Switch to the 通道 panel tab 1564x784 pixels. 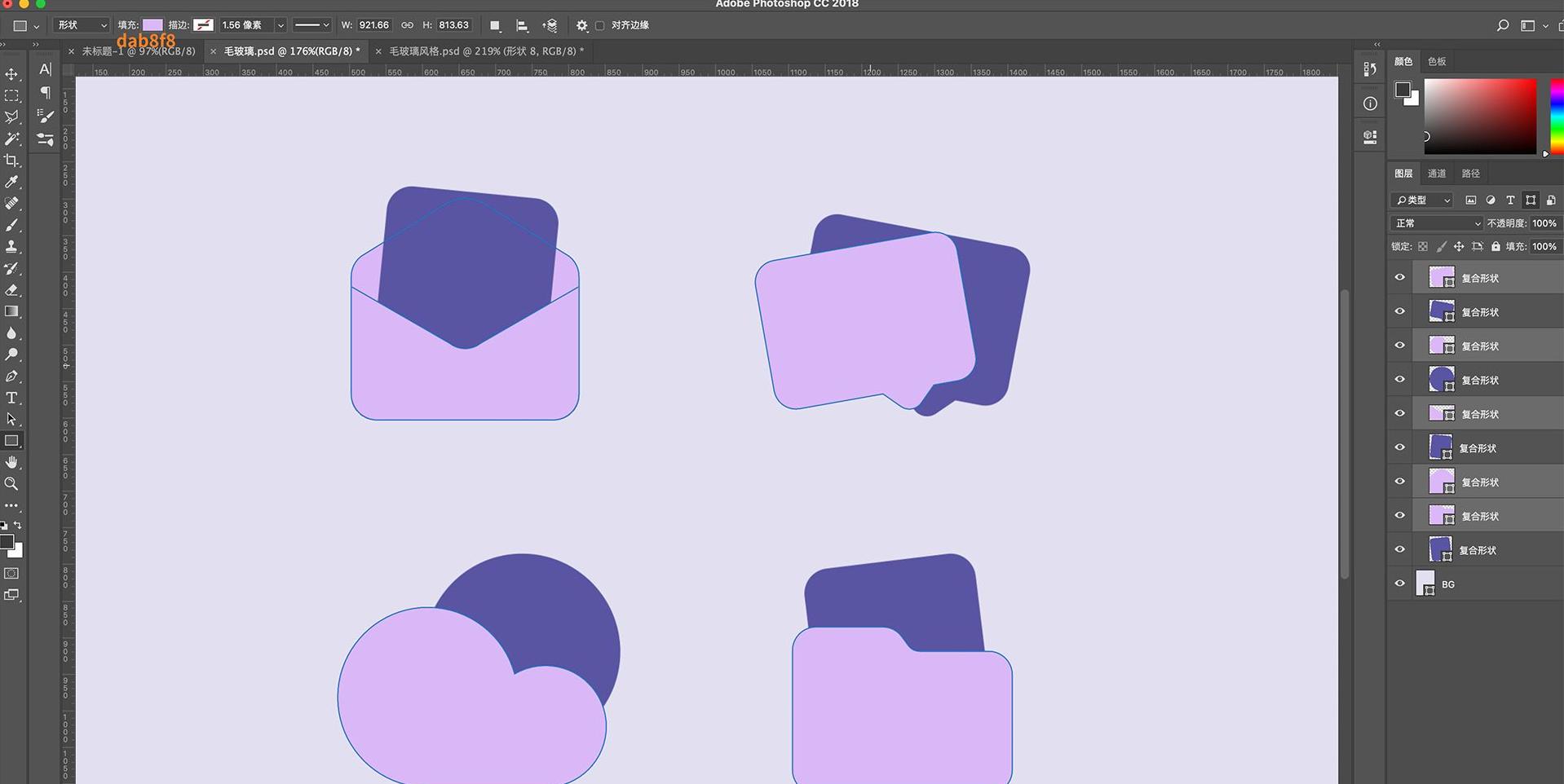[x=1436, y=173]
